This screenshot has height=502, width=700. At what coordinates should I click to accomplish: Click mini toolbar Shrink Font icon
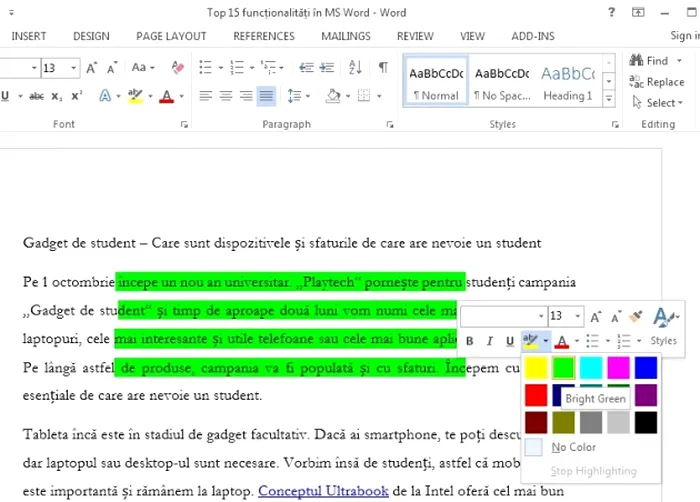pyautogui.click(x=616, y=317)
